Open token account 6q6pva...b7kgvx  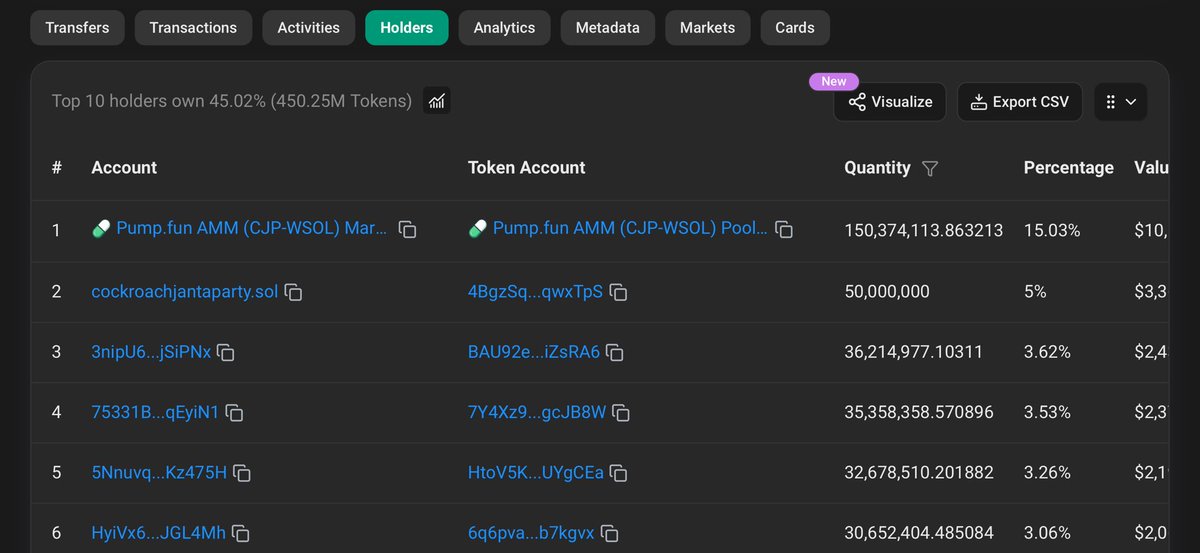(x=531, y=533)
